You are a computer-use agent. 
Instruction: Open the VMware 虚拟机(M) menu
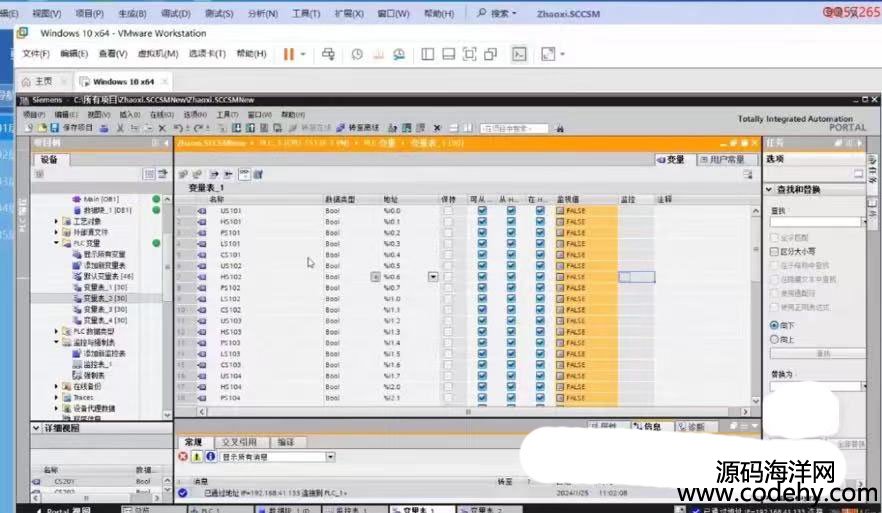[158, 53]
